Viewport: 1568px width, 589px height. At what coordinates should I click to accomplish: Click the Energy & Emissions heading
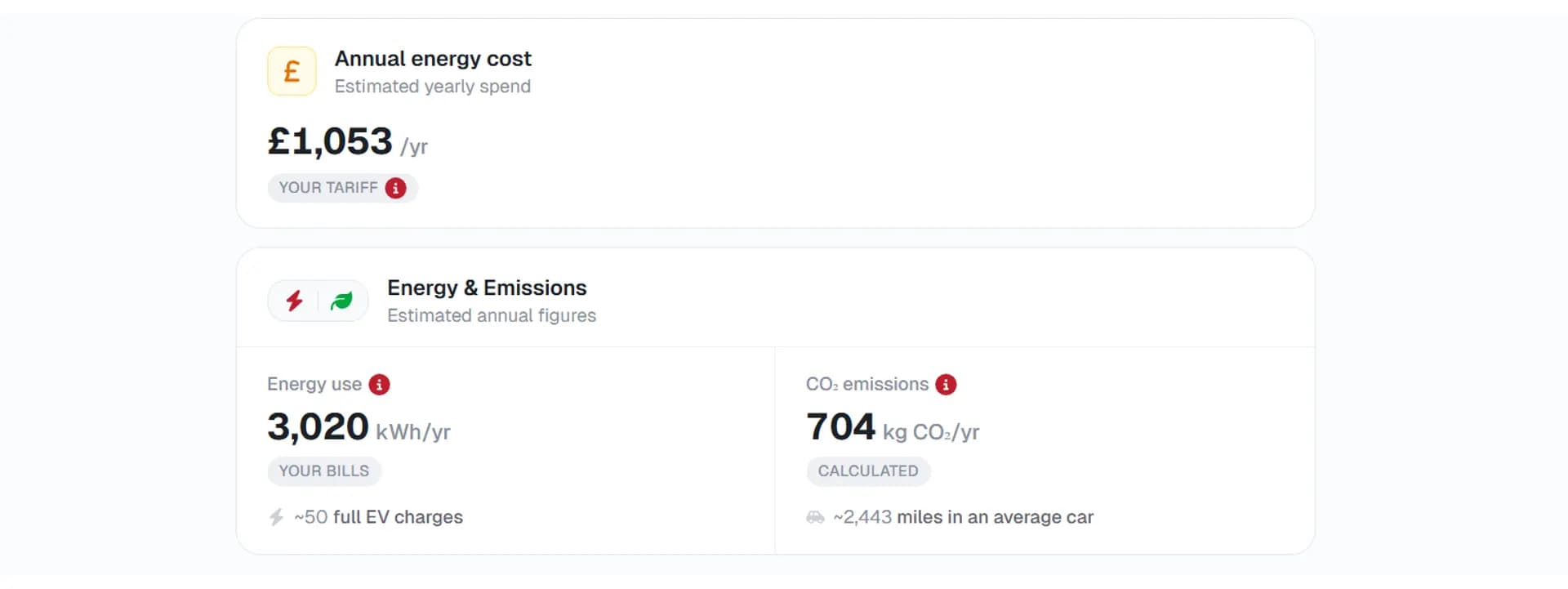[487, 288]
